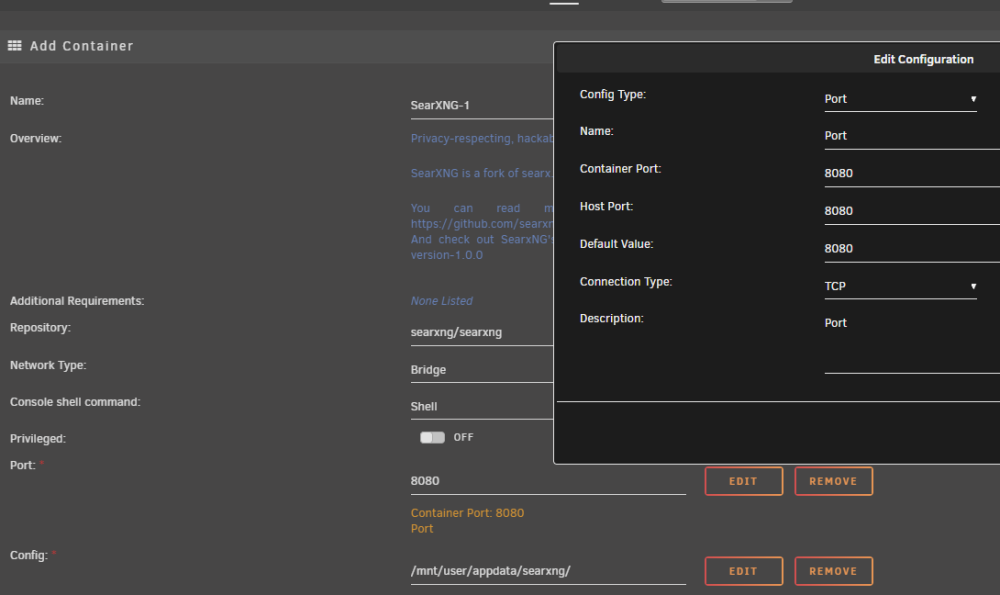The height and width of the screenshot is (595, 1000).
Task: Open the Config Type dropdown
Action: click(900, 99)
